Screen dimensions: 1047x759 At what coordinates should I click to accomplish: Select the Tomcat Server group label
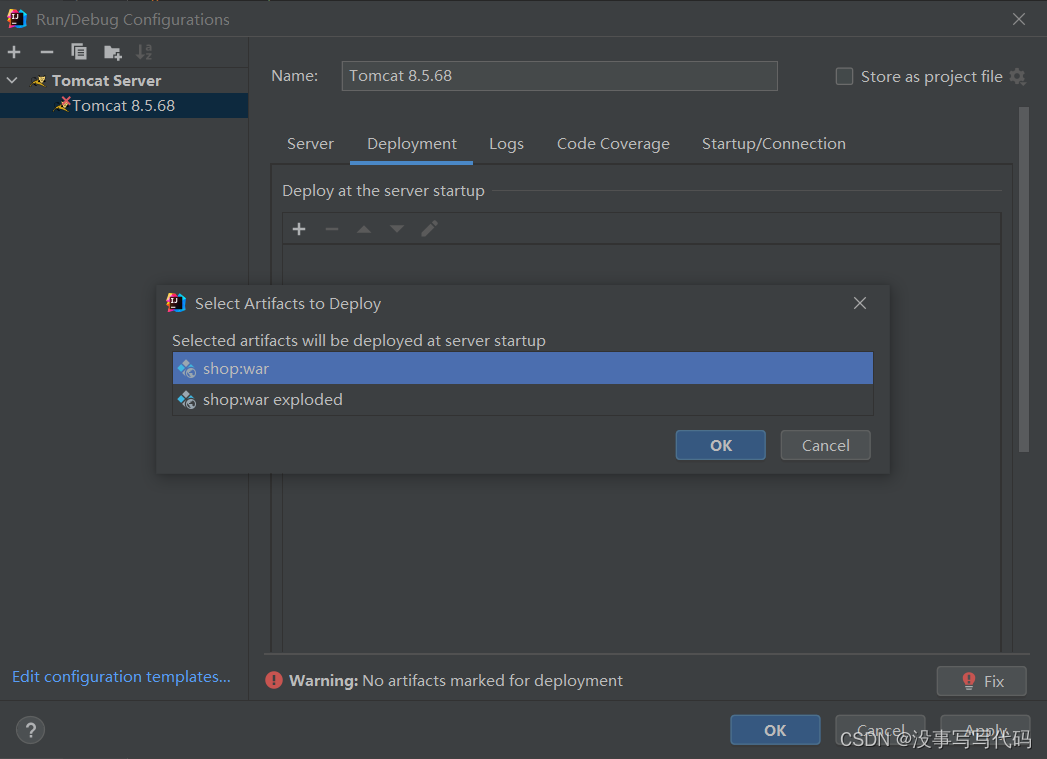(x=107, y=81)
